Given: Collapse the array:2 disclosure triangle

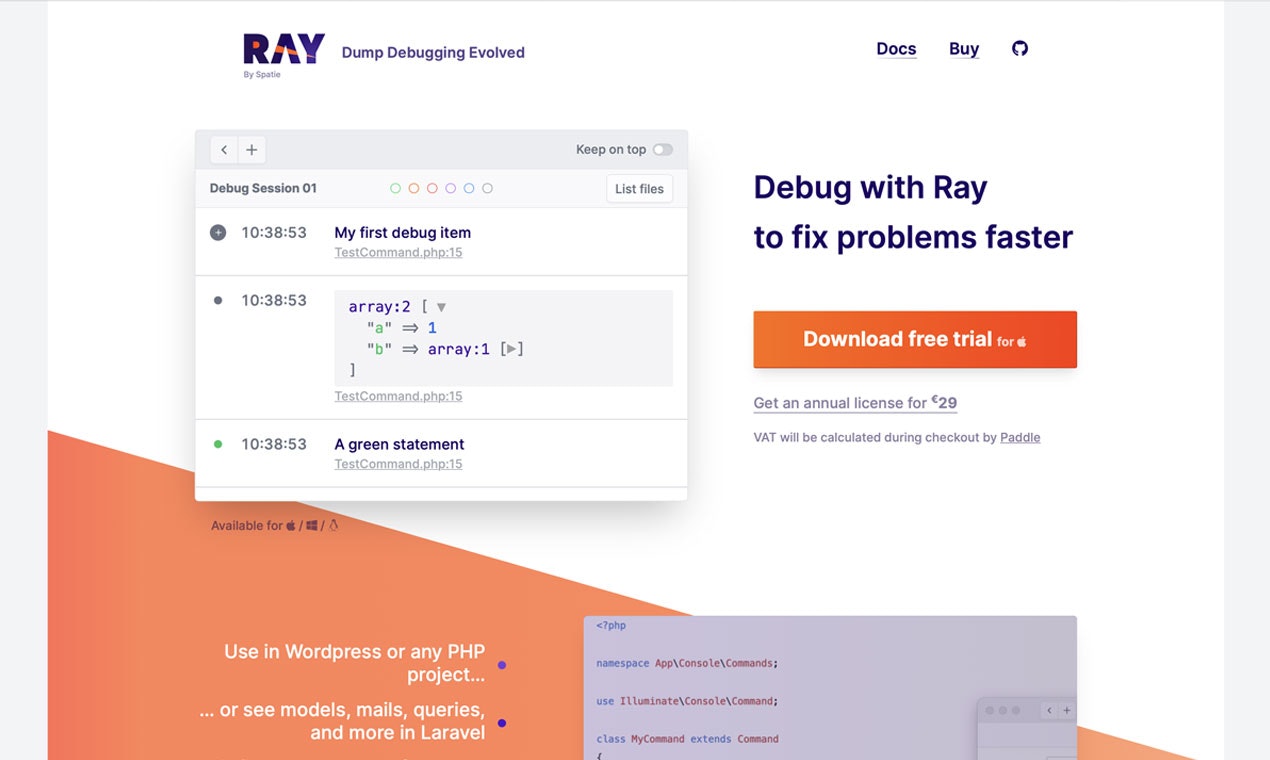Looking at the screenshot, I should [x=440, y=306].
